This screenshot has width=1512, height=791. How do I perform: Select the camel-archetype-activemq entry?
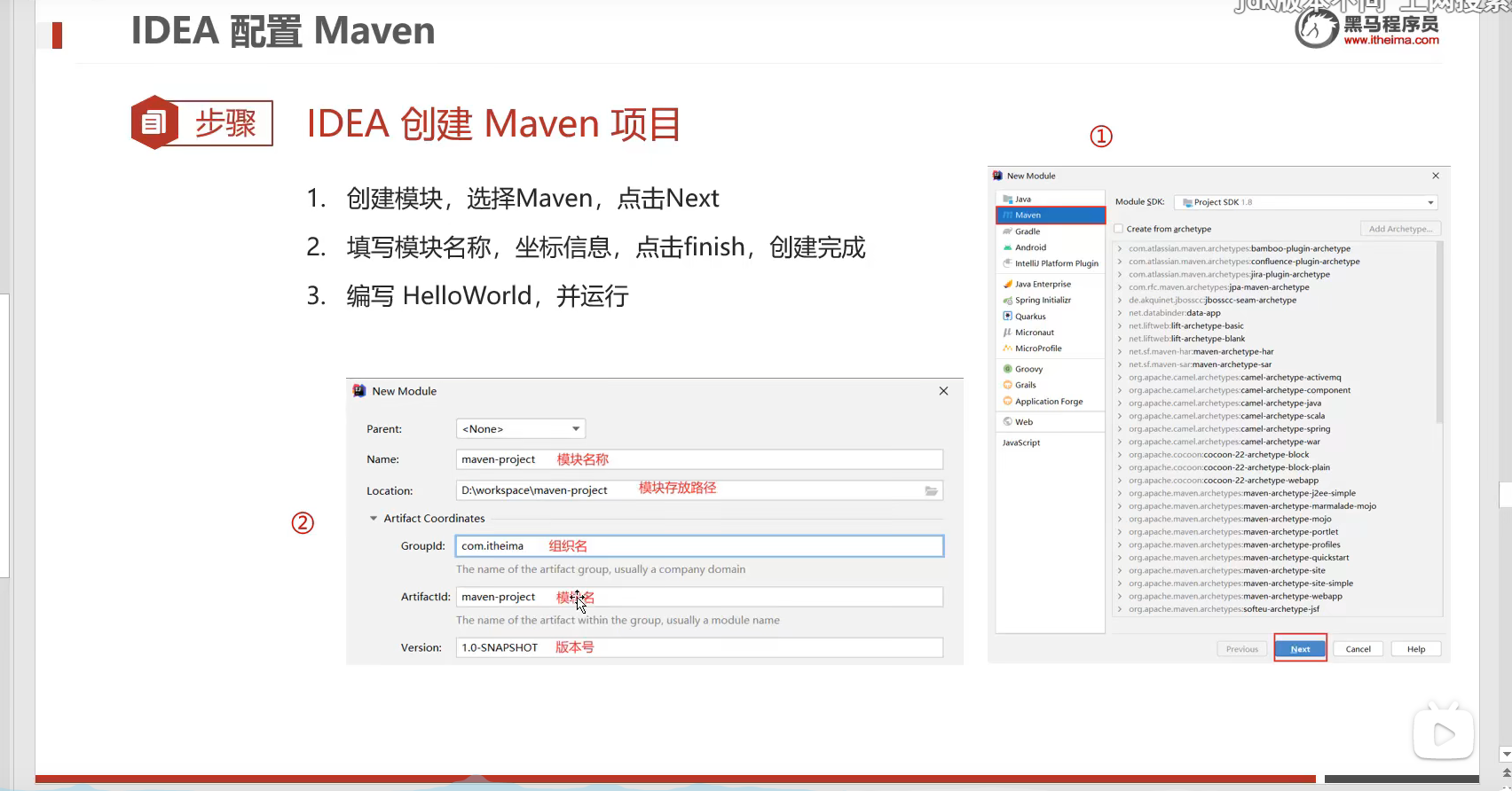(1235, 378)
